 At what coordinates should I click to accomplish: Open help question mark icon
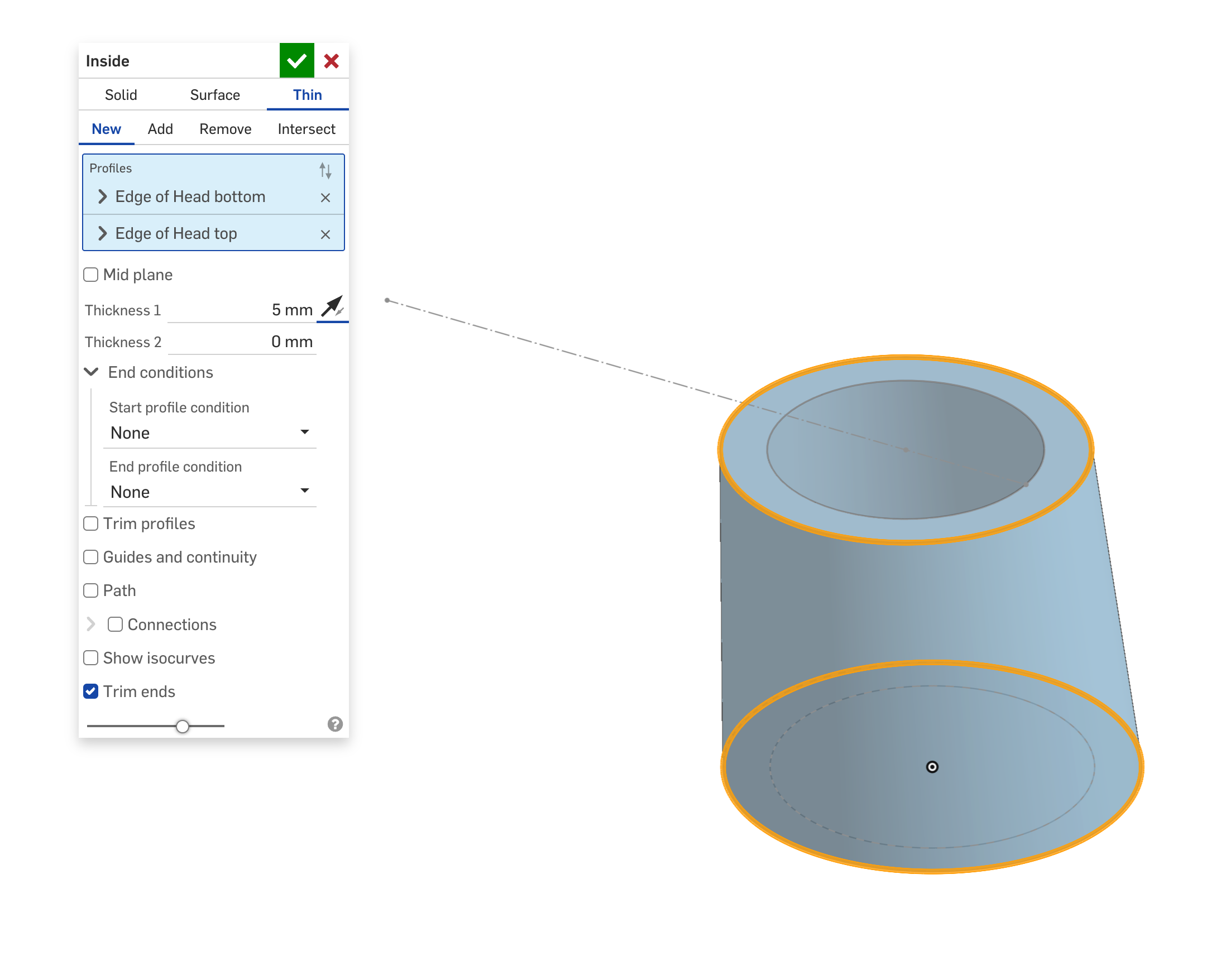[x=335, y=724]
